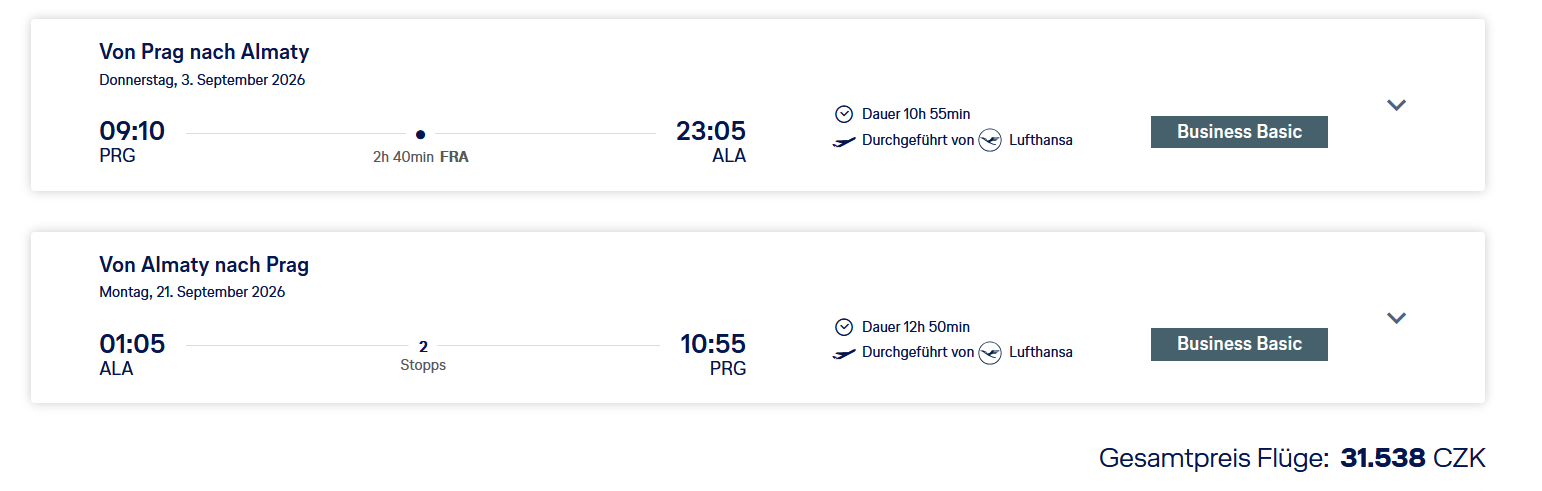Click the Von Almaty nach Prag heading
This screenshot has width=1542, height=491.
(x=204, y=265)
